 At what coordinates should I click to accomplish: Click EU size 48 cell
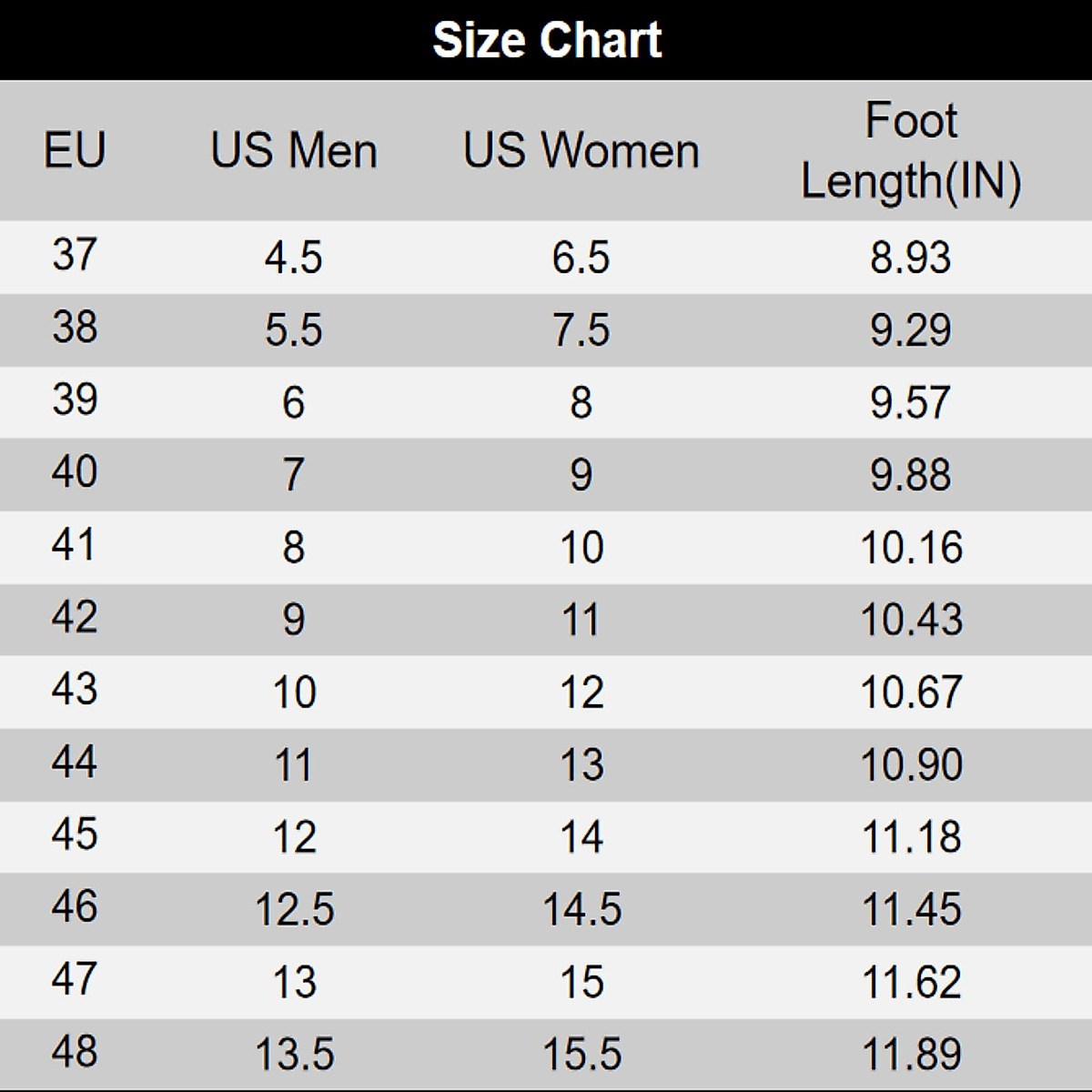click(x=75, y=1052)
